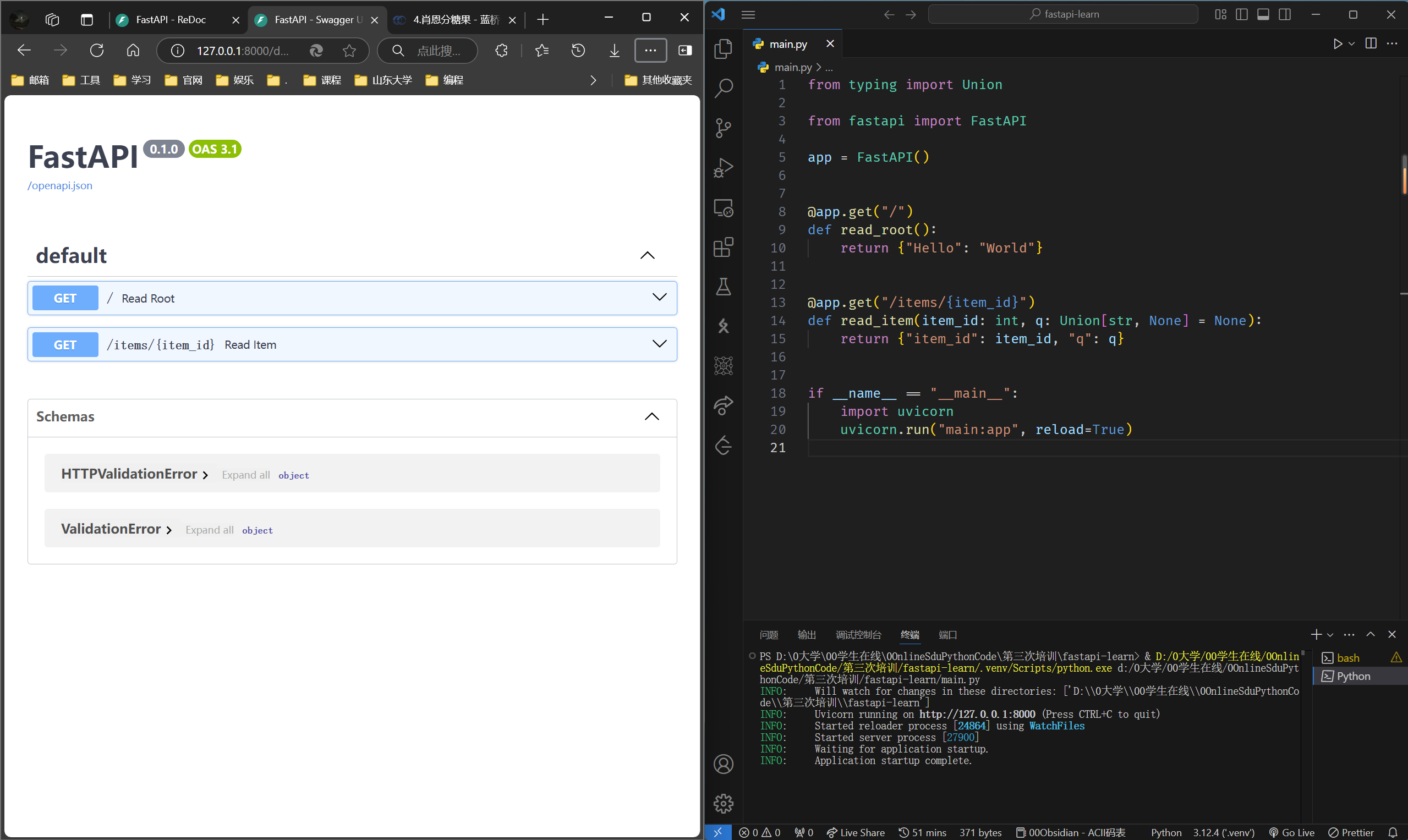
Task: Collapse the Schemas section
Action: 651,416
